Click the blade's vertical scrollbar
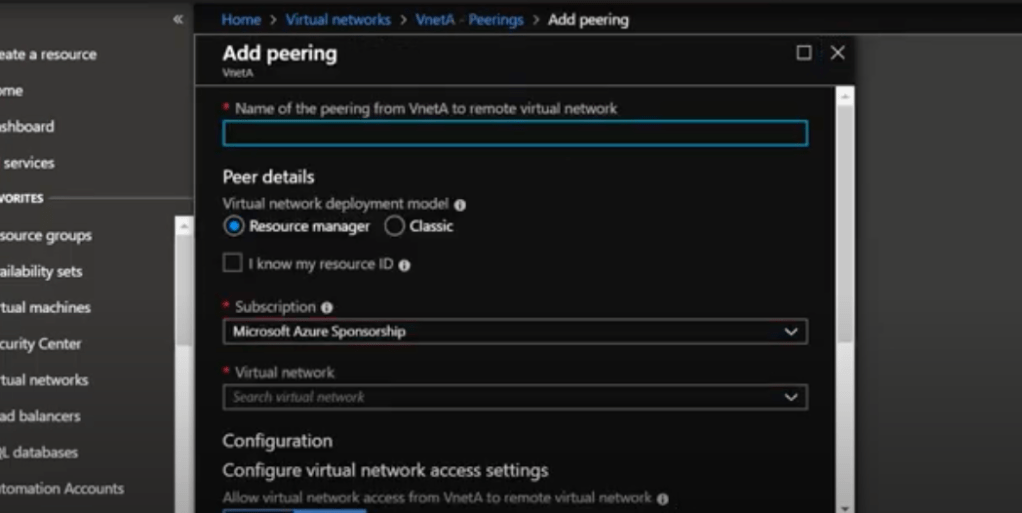This screenshot has height=513, width=1022. pos(845,220)
